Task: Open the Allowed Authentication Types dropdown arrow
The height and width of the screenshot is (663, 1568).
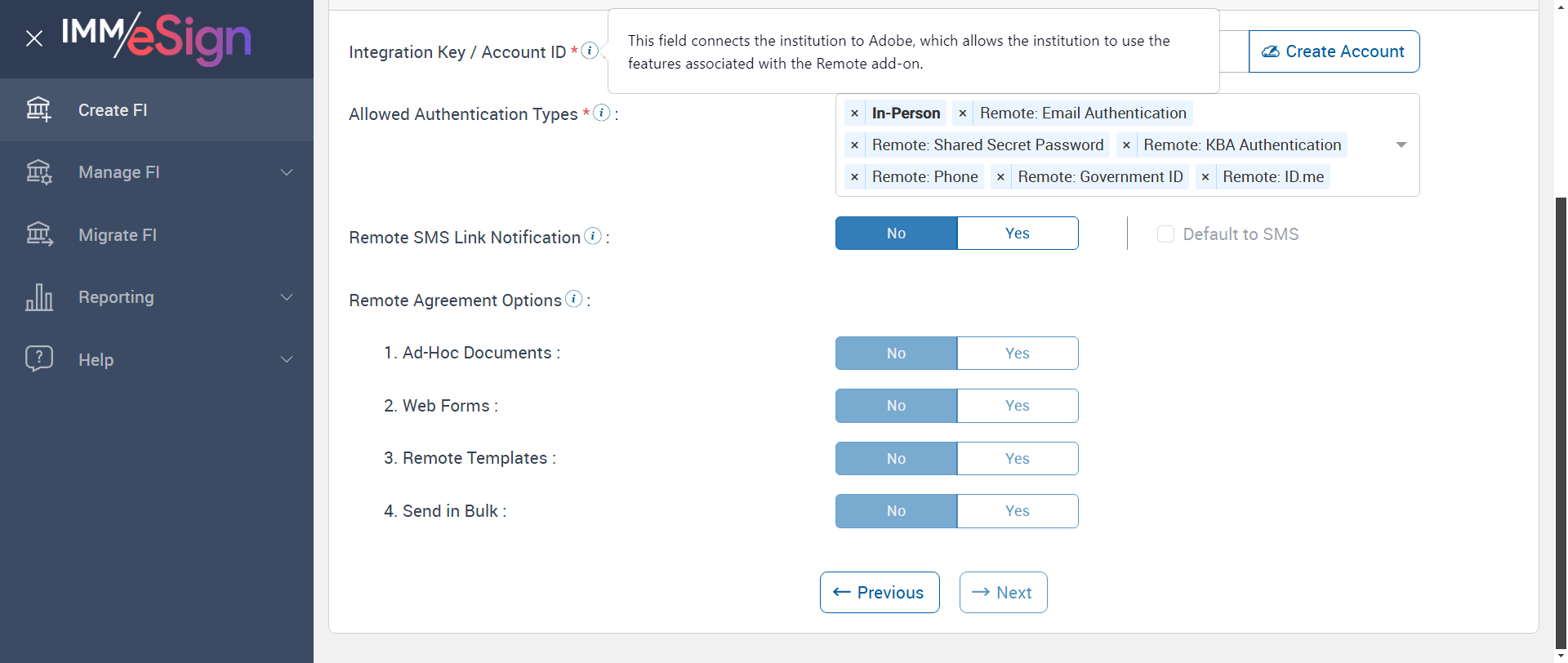Action: 1401,145
